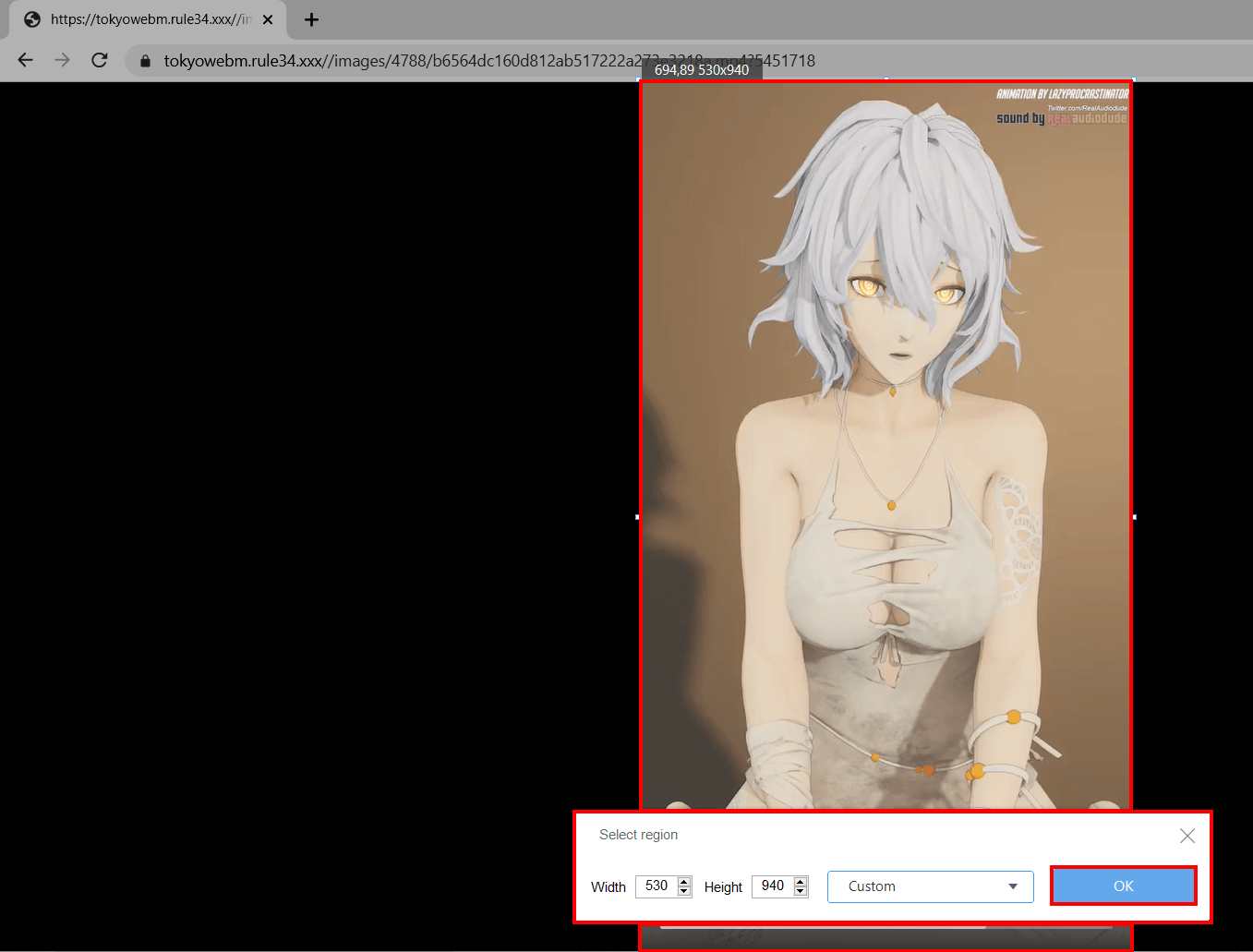Focus the address bar URL
The width and height of the screenshot is (1253, 952).
click(489, 61)
